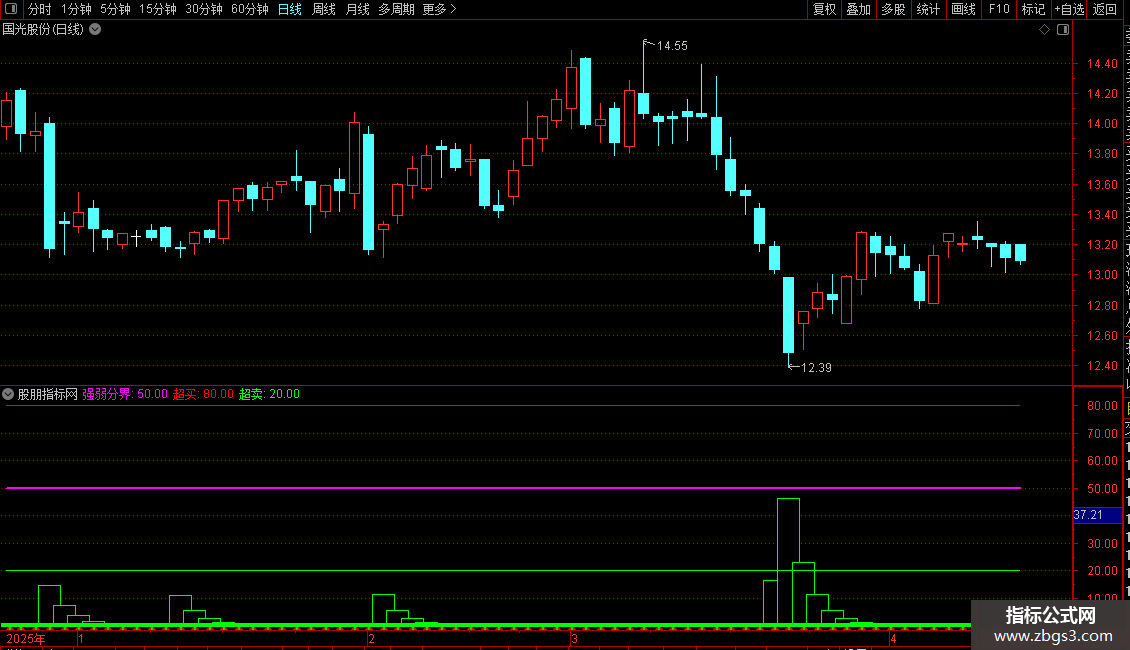Image resolution: width=1130 pixels, height=650 pixels.
Task: Click month 3 marker on the date axis
Action: (x=574, y=638)
